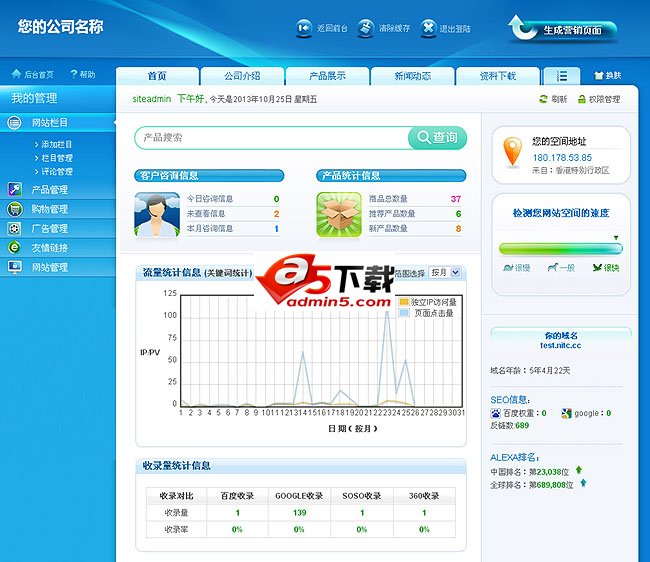Click the 退出登陆 X icon
650x562 pixels.
point(428,28)
